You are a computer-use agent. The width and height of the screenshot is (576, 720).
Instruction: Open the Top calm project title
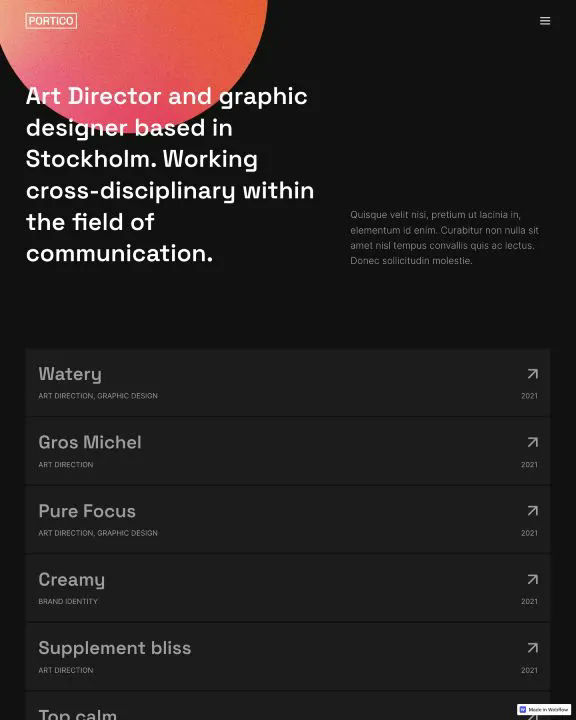click(78, 714)
